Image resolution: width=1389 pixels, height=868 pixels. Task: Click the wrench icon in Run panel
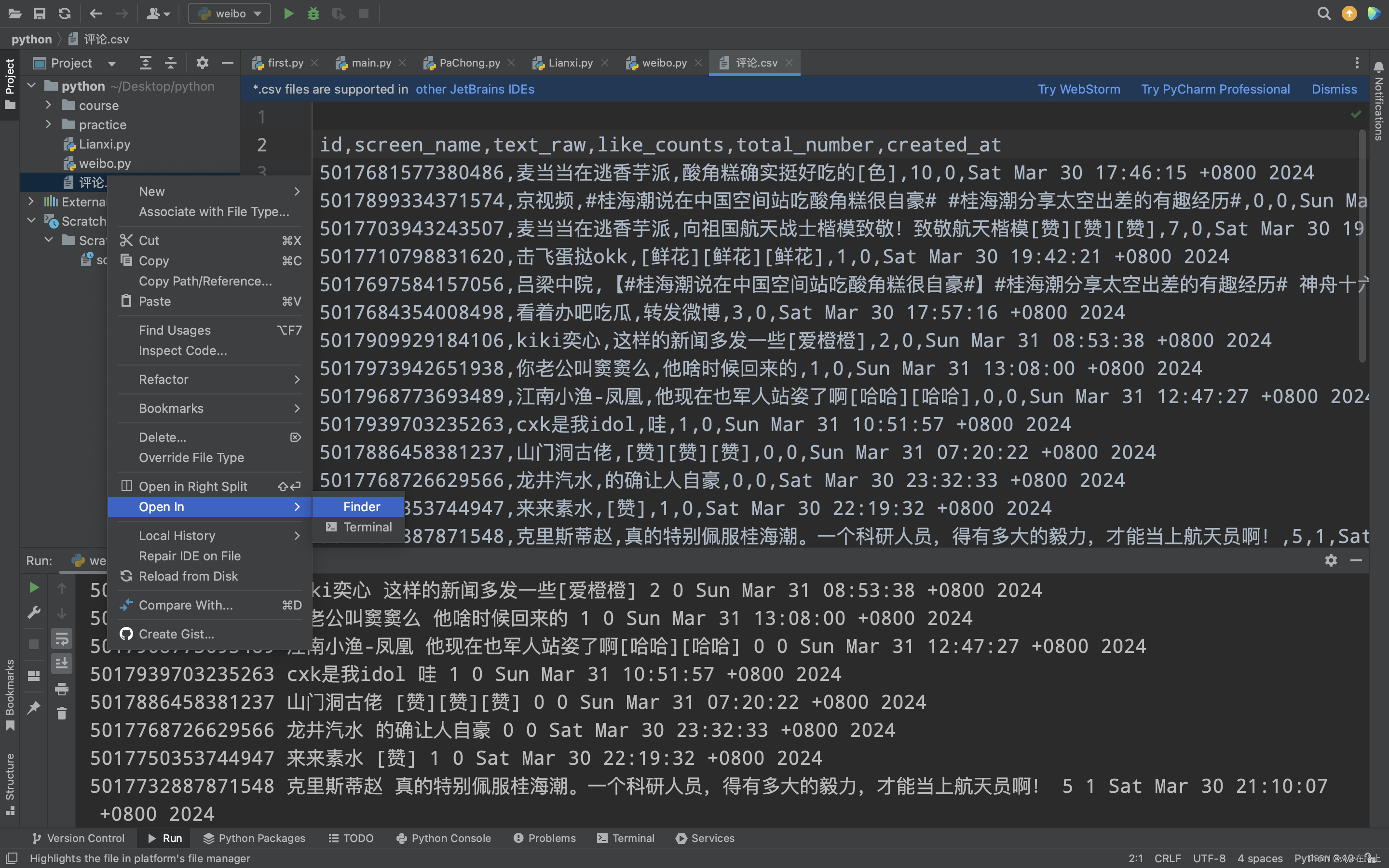click(x=34, y=612)
